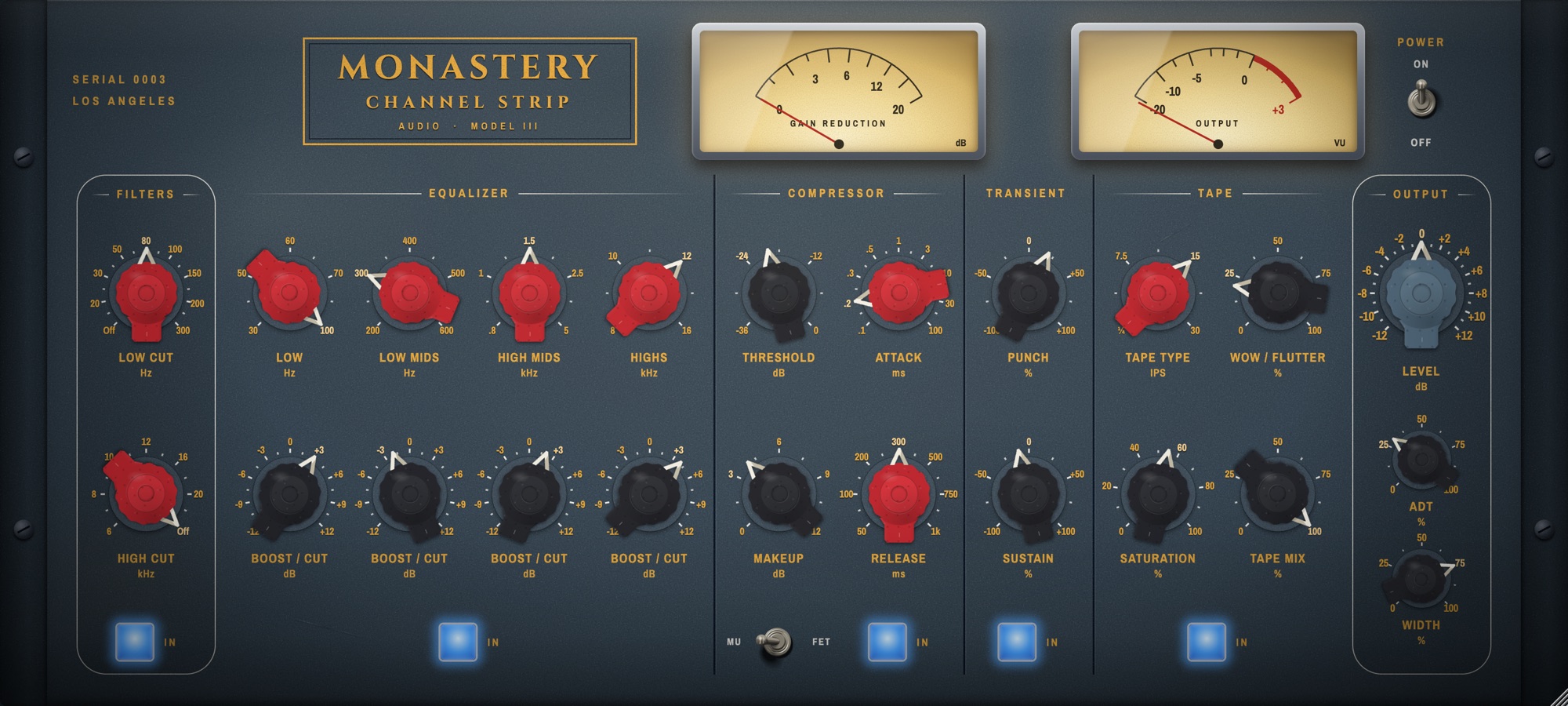Click the Highs kHz frequency knob
1568x706 pixels.
click(x=649, y=293)
